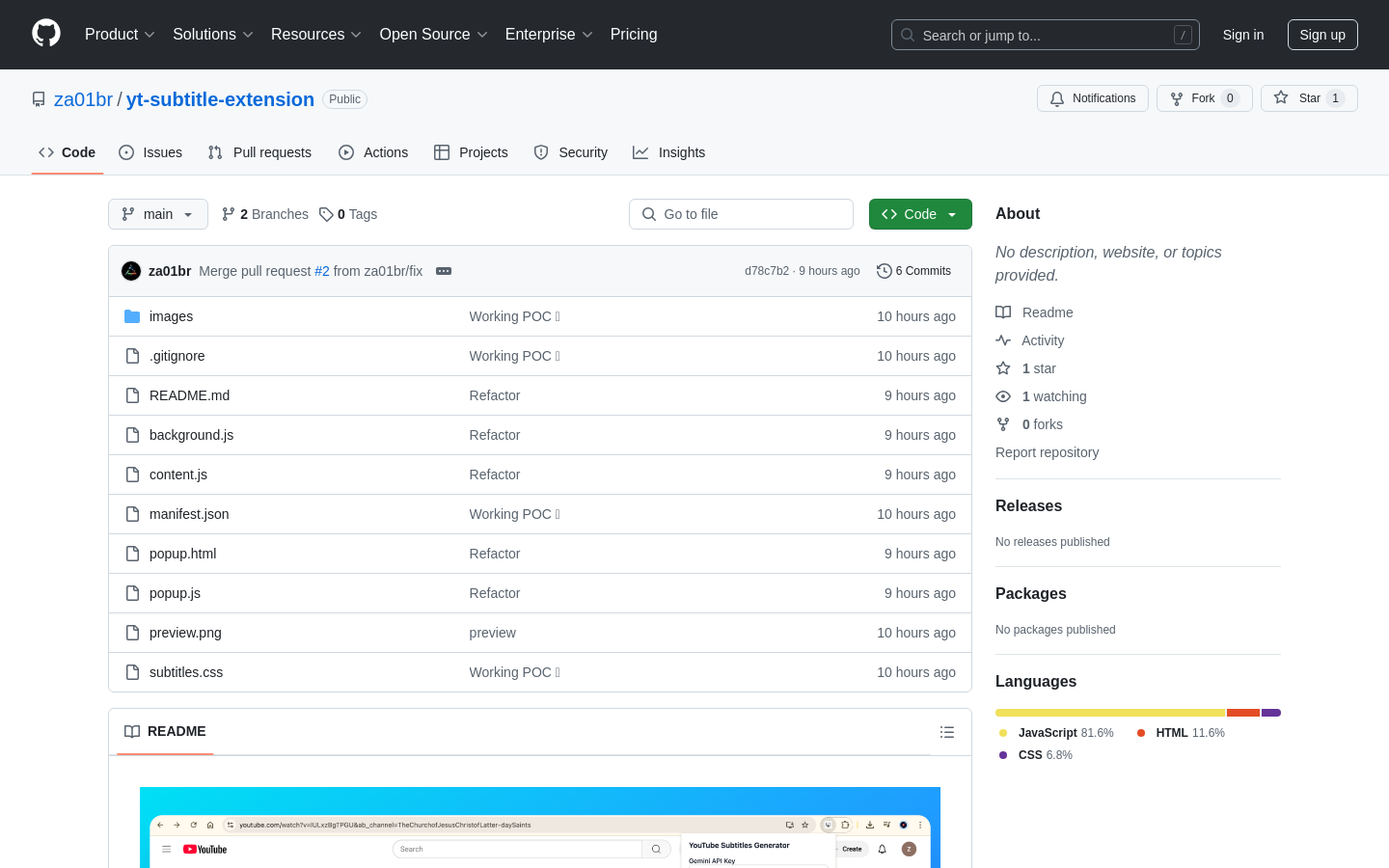Click the .gitignore file icon

pos(132,356)
